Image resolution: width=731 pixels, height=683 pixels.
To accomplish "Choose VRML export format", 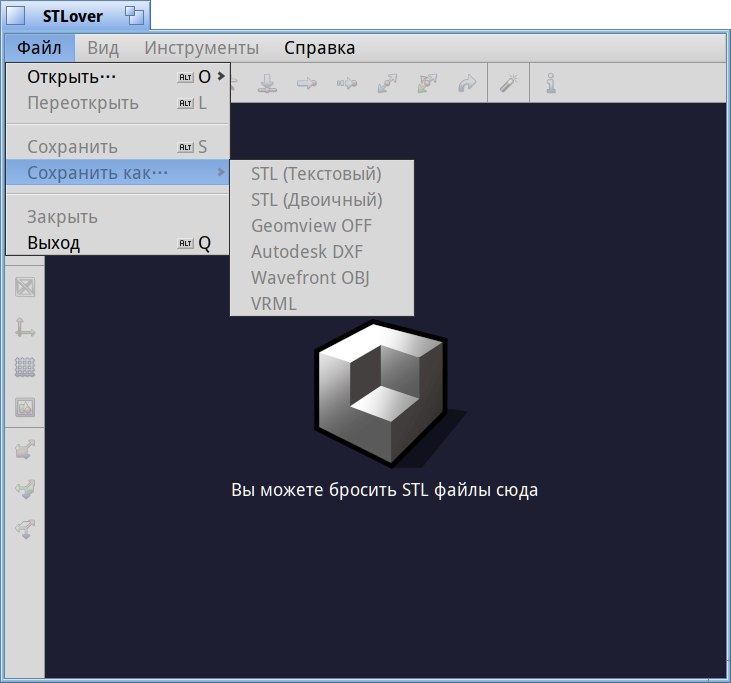I will click(322, 304).
